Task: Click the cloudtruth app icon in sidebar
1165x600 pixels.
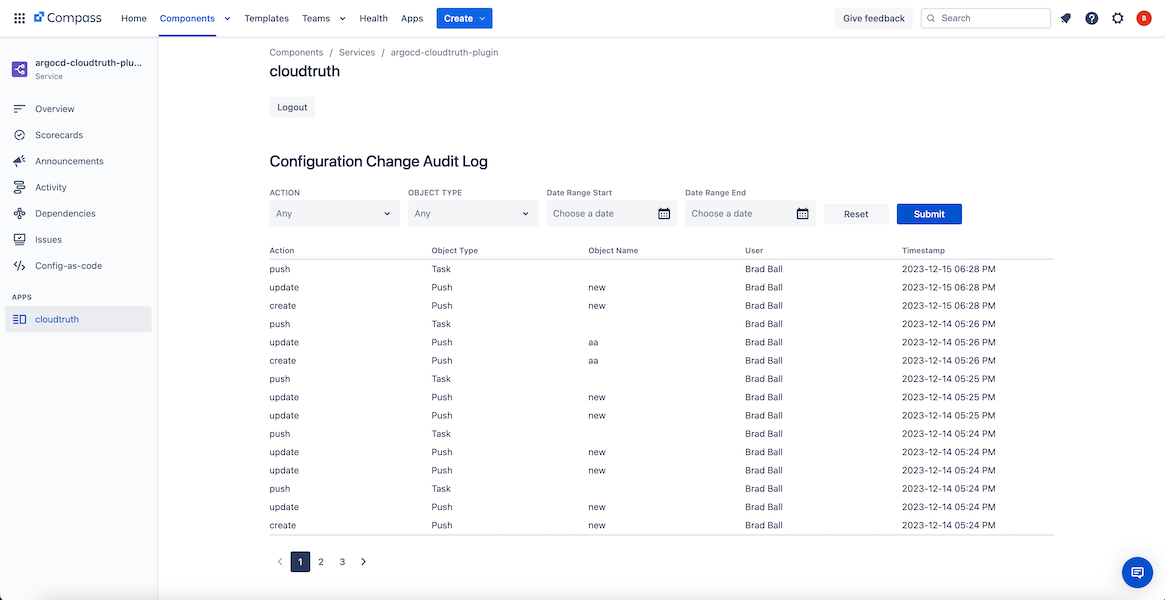Action: pos(20,319)
